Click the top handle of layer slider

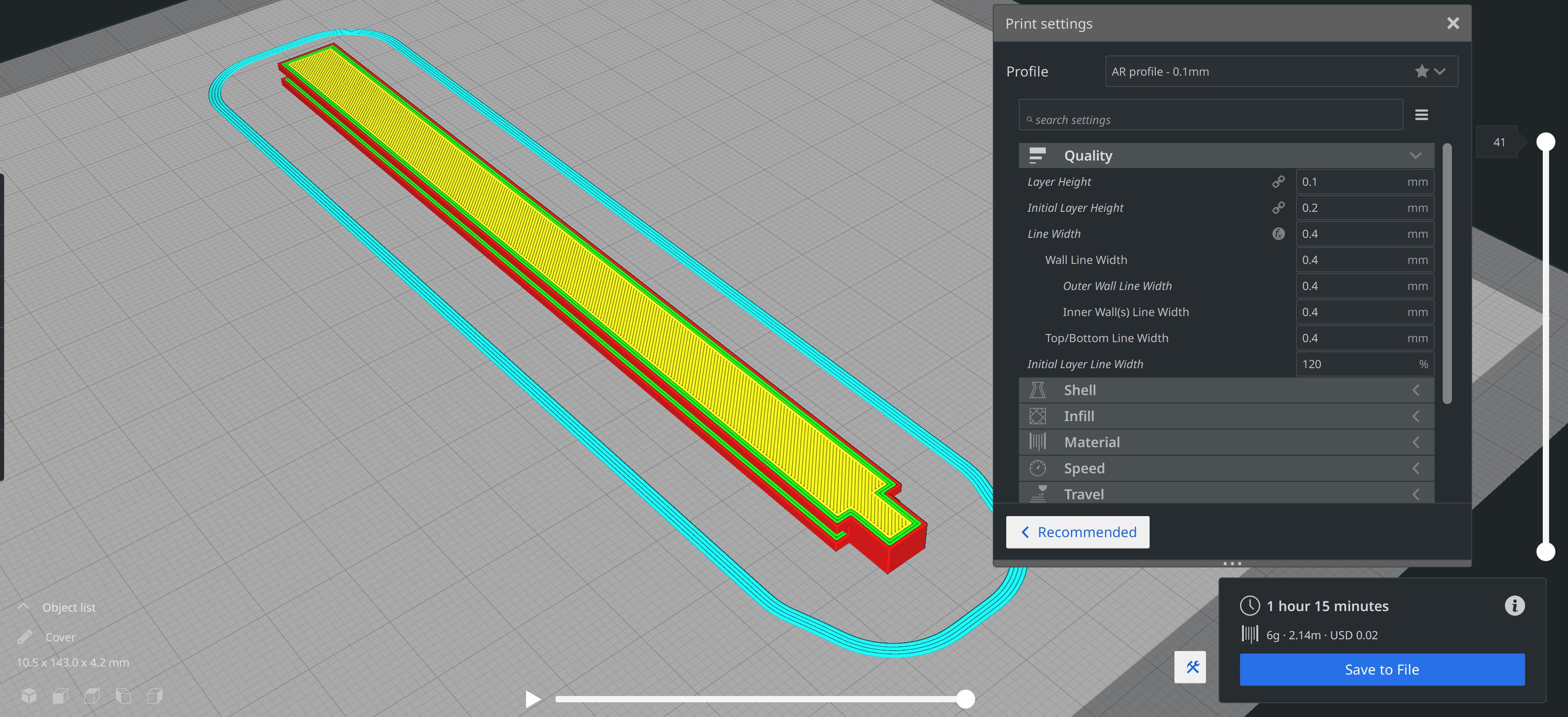[1545, 142]
